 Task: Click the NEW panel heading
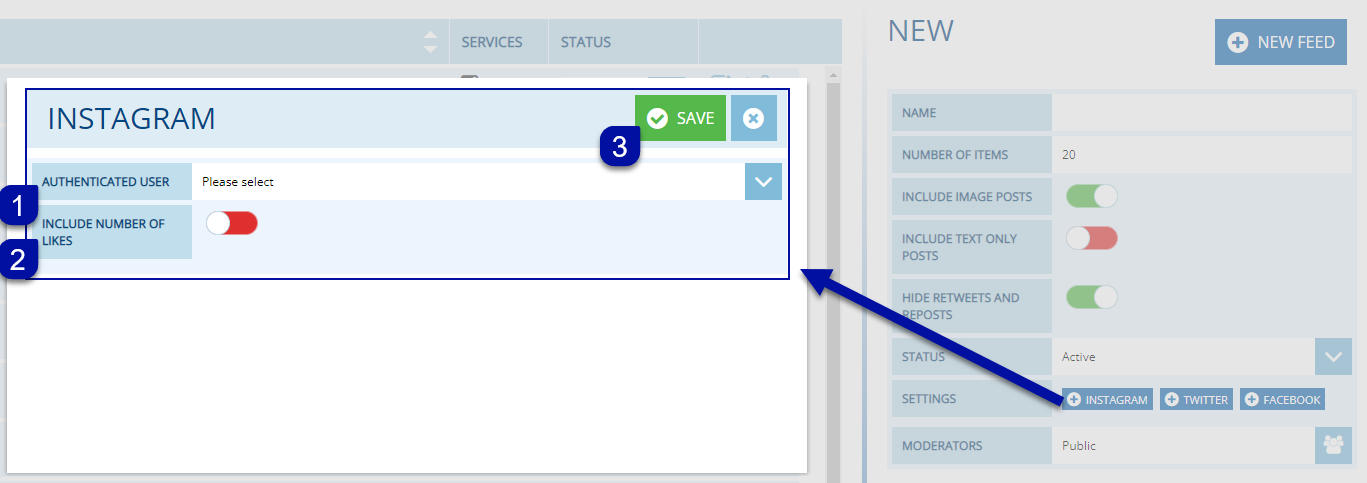[x=921, y=31]
